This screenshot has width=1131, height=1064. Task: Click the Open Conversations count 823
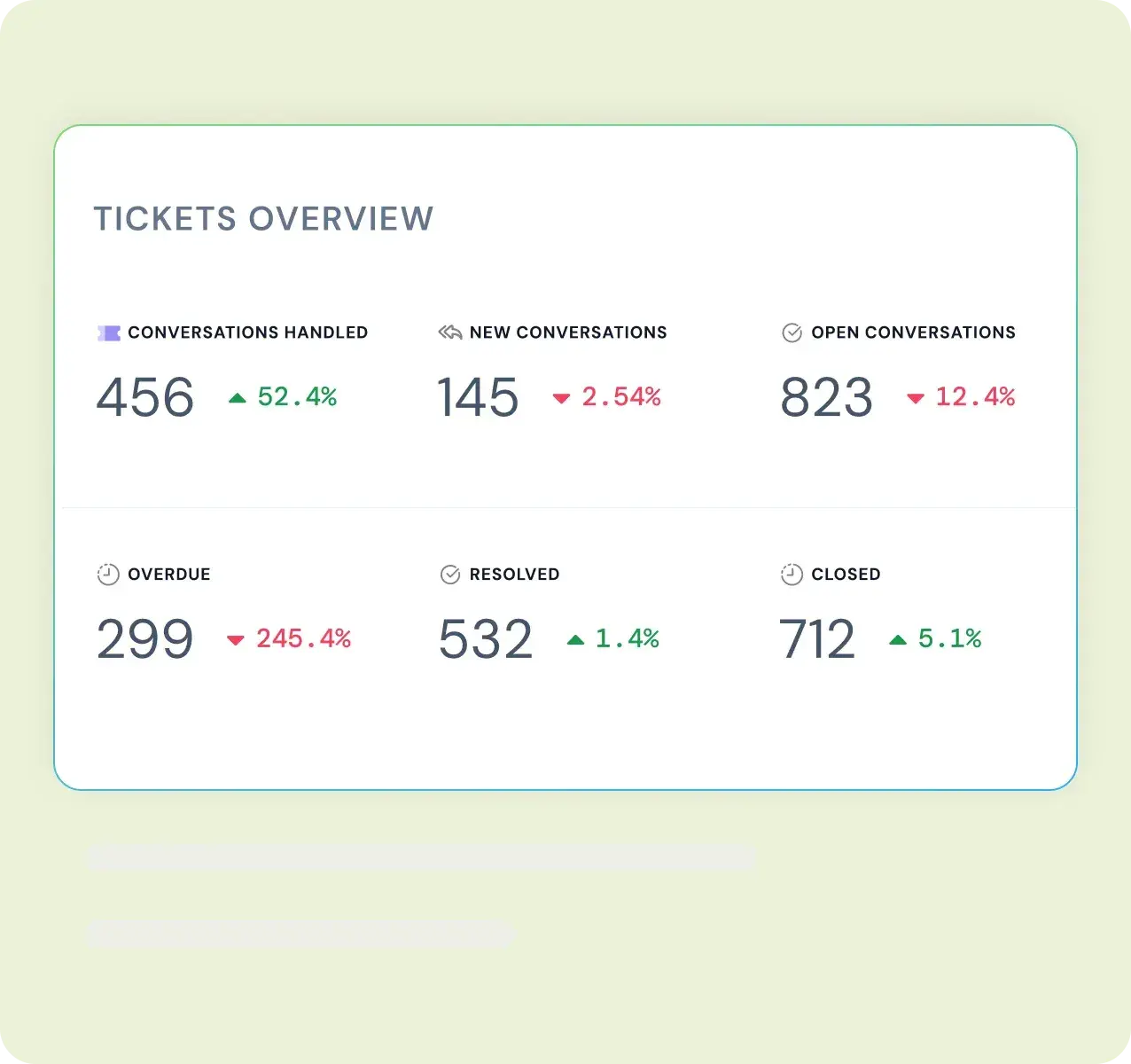pyautogui.click(x=826, y=397)
